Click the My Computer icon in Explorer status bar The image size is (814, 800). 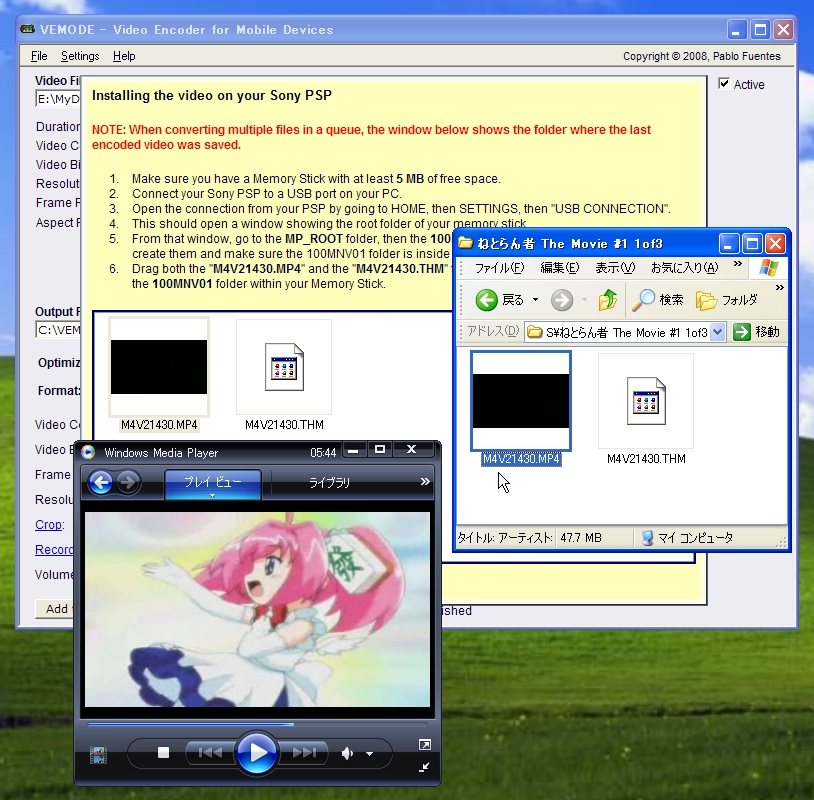(647, 538)
